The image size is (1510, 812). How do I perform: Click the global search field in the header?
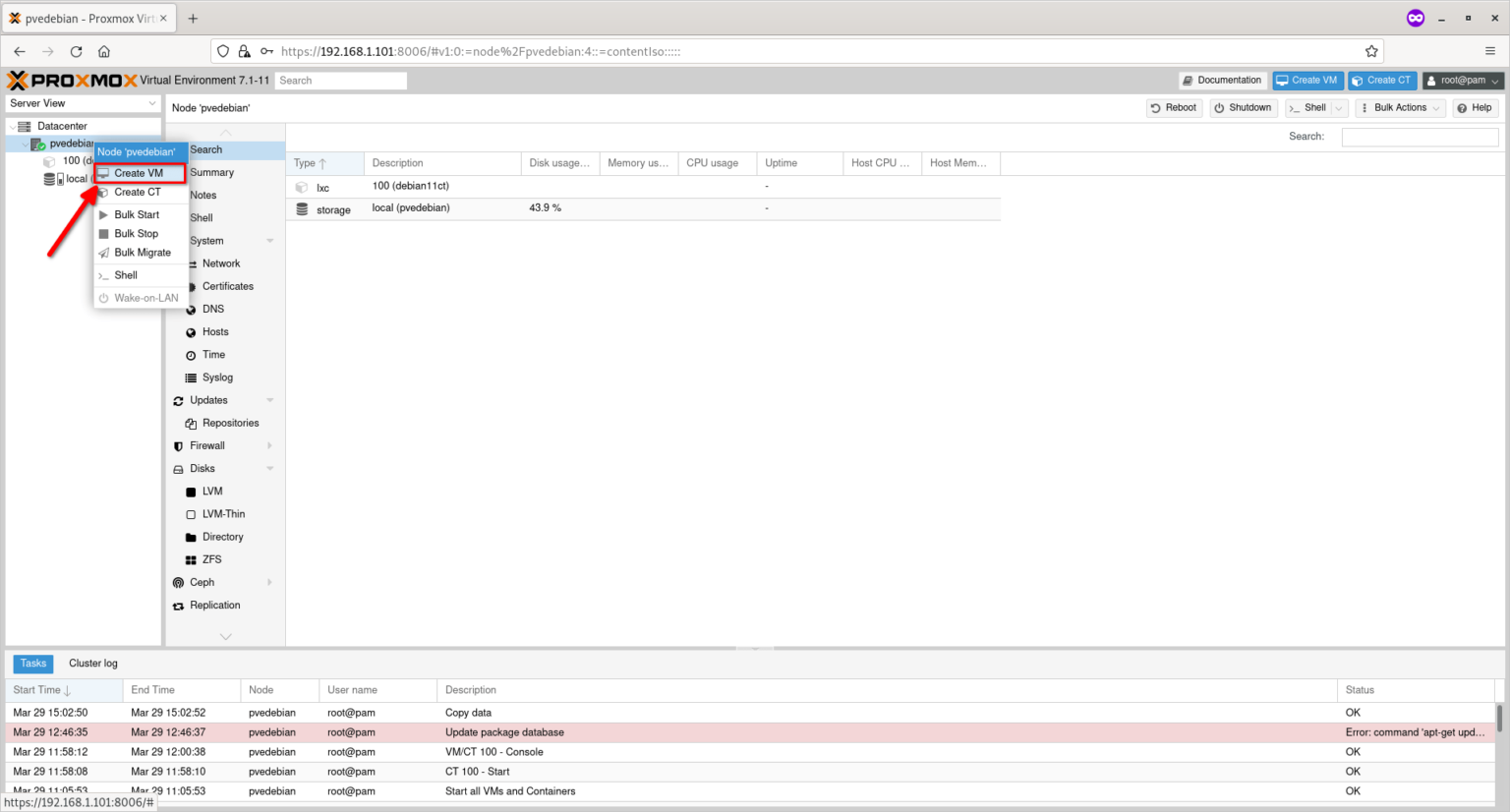pyautogui.click(x=340, y=80)
